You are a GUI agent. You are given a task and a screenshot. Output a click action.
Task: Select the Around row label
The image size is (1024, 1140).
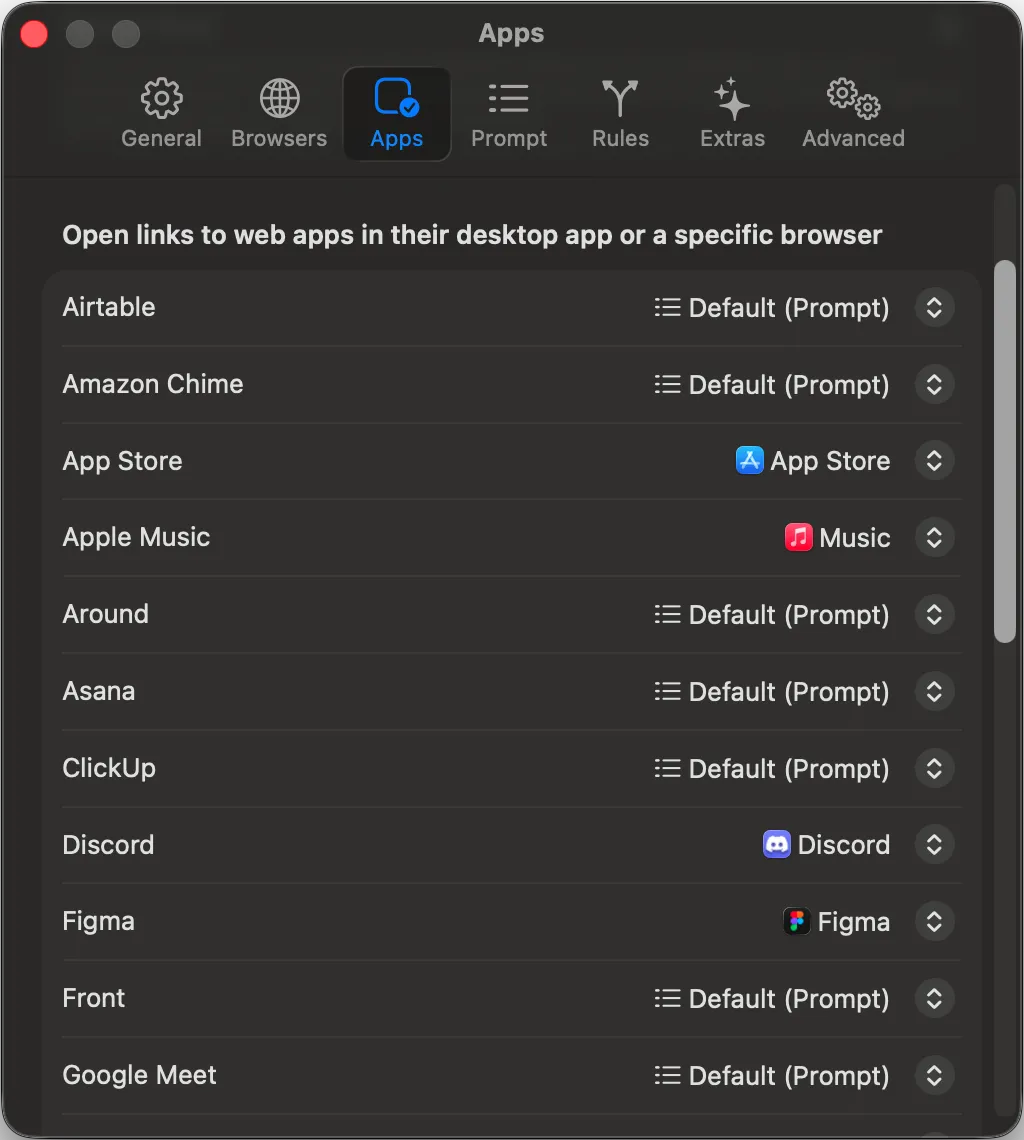click(105, 614)
